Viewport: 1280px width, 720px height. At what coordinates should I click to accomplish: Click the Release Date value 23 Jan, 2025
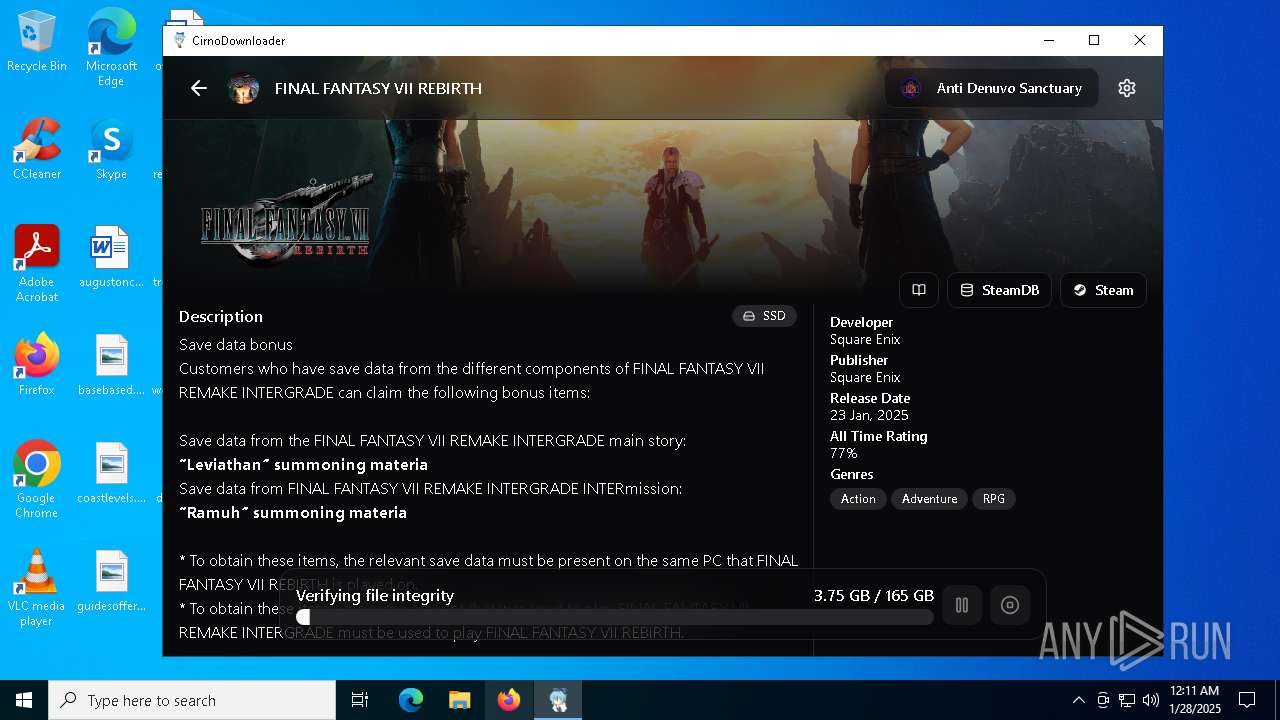(x=869, y=415)
